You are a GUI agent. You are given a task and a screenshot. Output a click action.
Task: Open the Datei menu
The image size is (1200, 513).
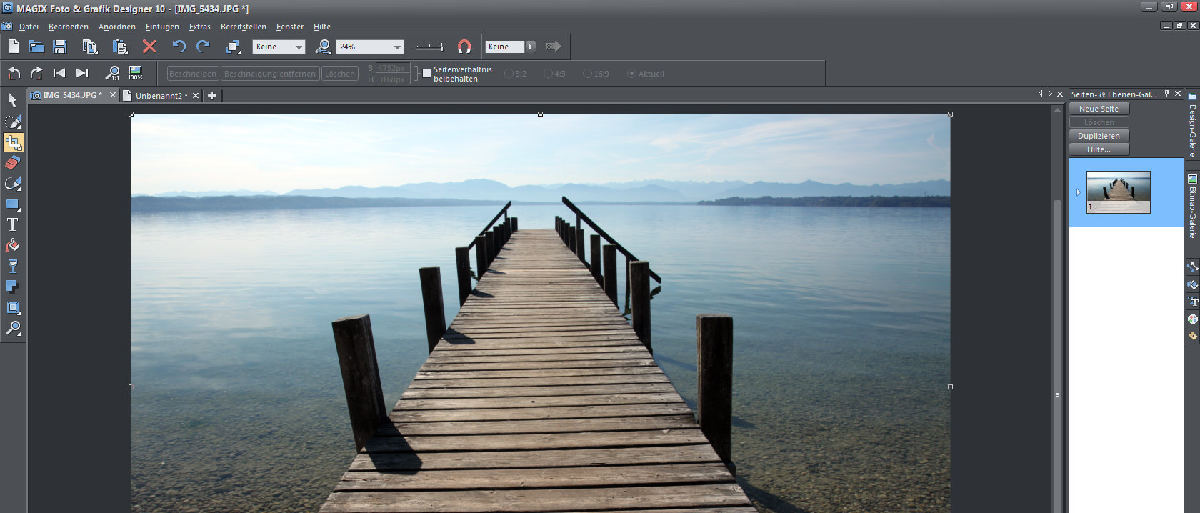(x=30, y=26)
